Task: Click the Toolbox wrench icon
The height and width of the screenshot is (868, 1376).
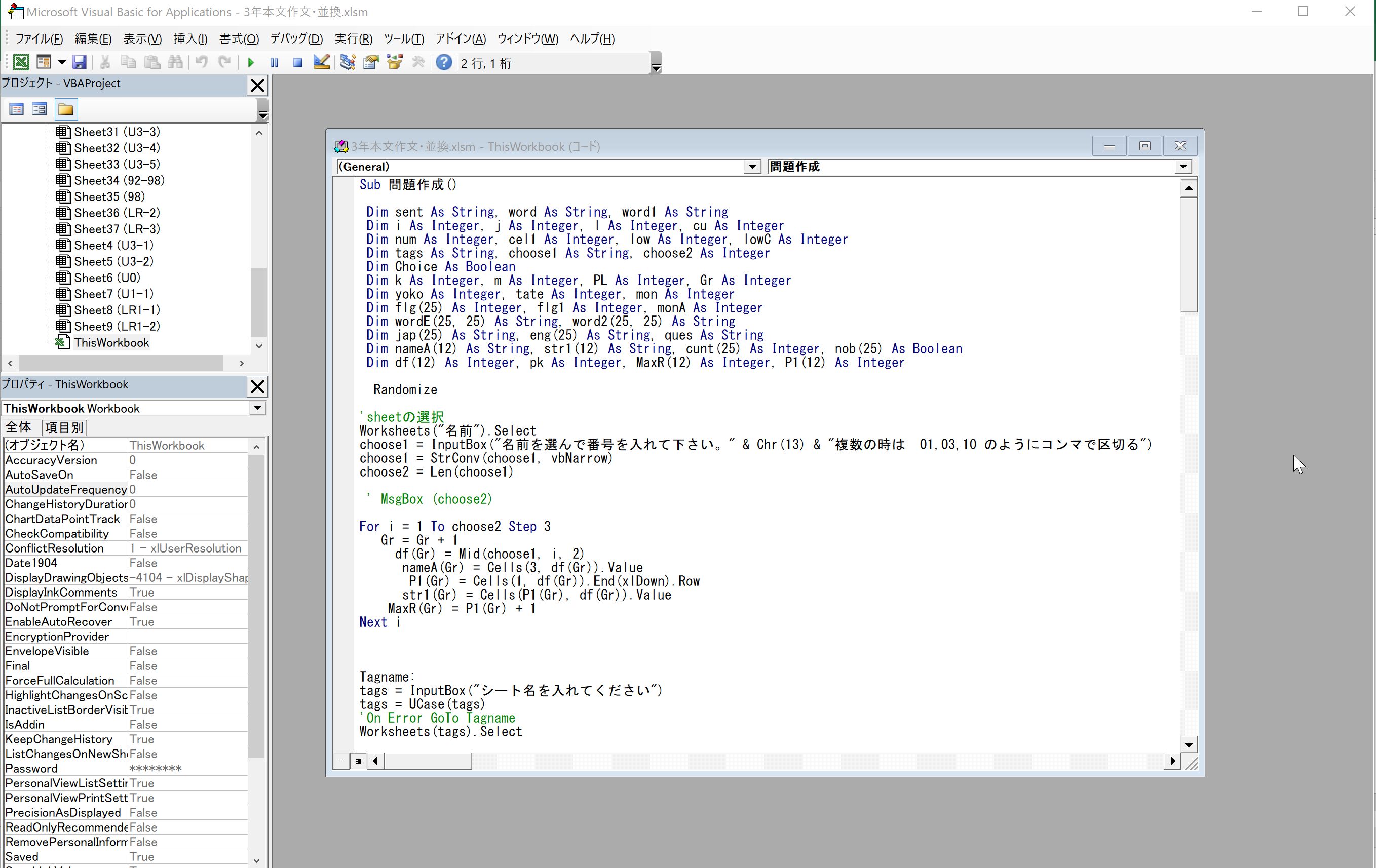Action: [x=417, y=62]
